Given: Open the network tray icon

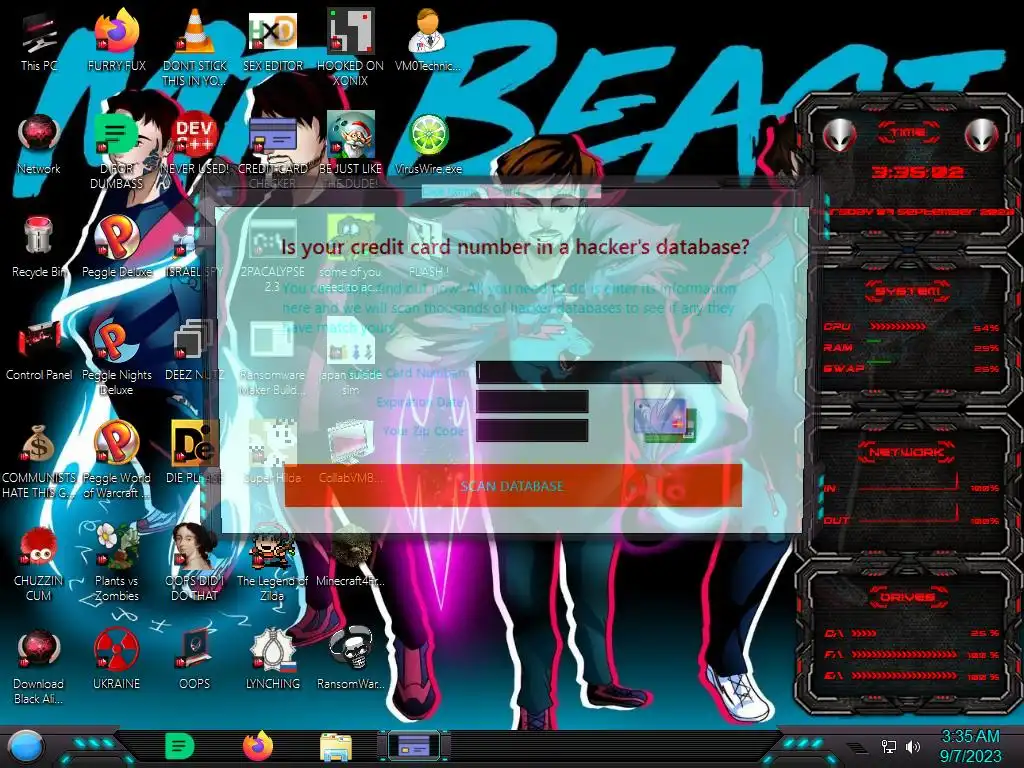Looking at the screenshot, I should (x=888, y=746).
